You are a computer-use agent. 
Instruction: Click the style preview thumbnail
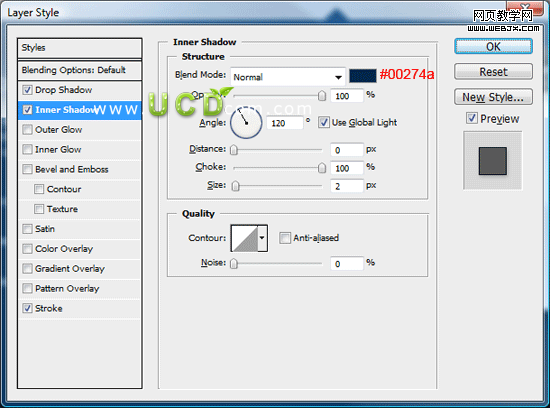[x=492, y=161]
